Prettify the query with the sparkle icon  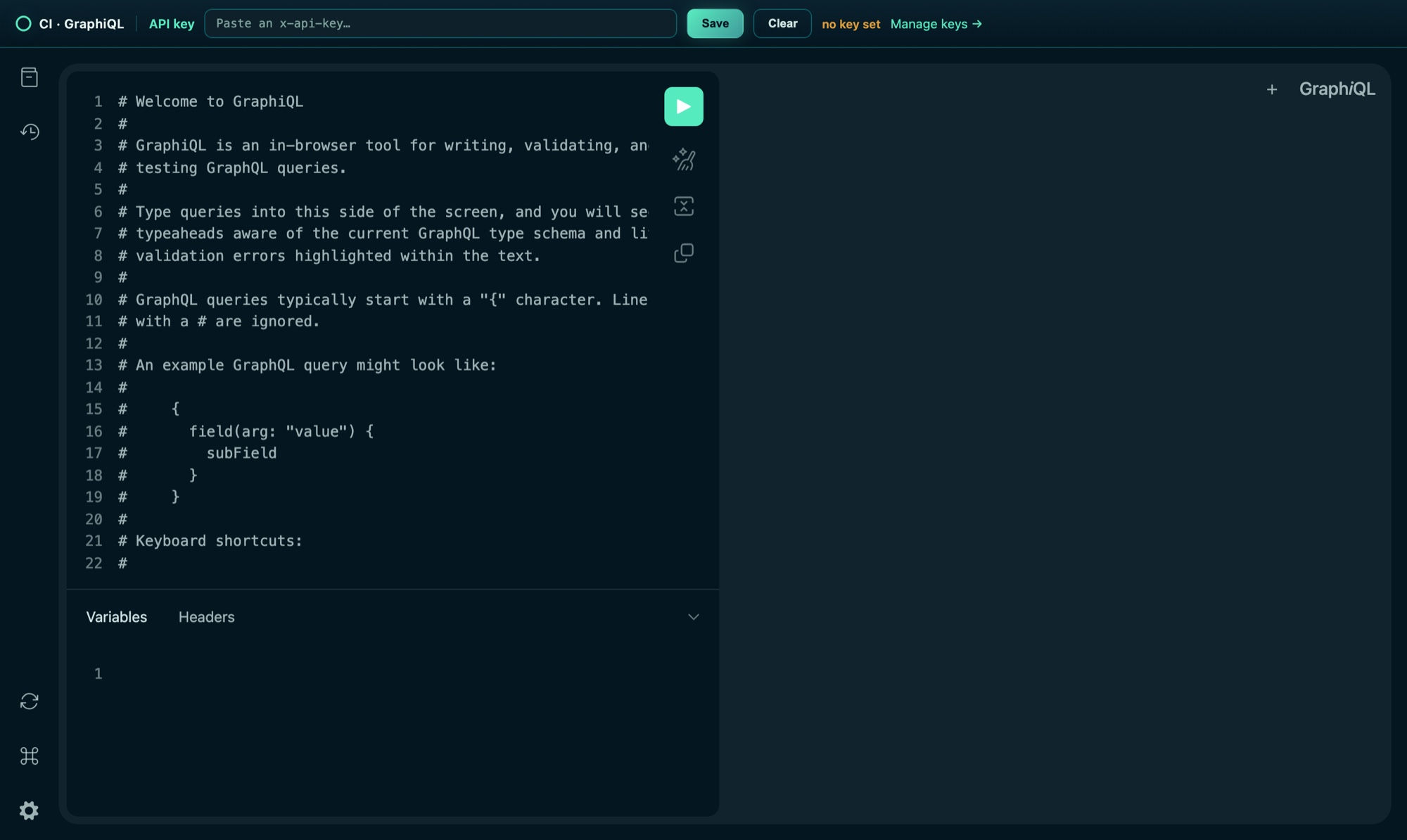pyautogui.click(x=683, y=160)
